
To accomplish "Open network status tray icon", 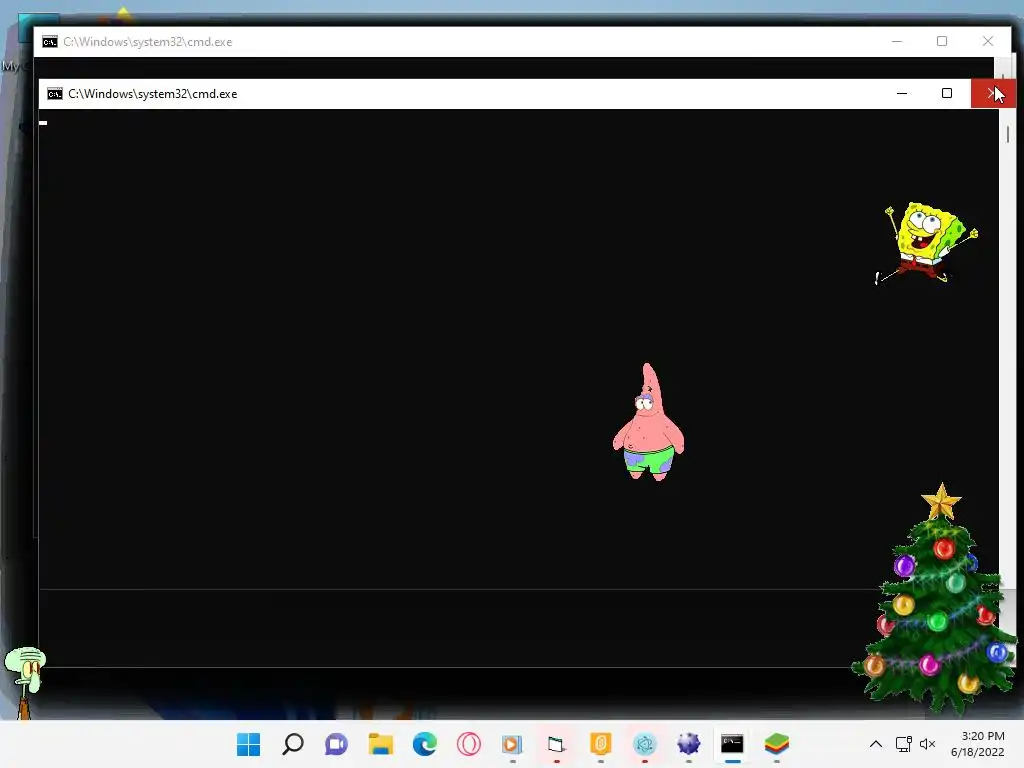I will [903, 744].
